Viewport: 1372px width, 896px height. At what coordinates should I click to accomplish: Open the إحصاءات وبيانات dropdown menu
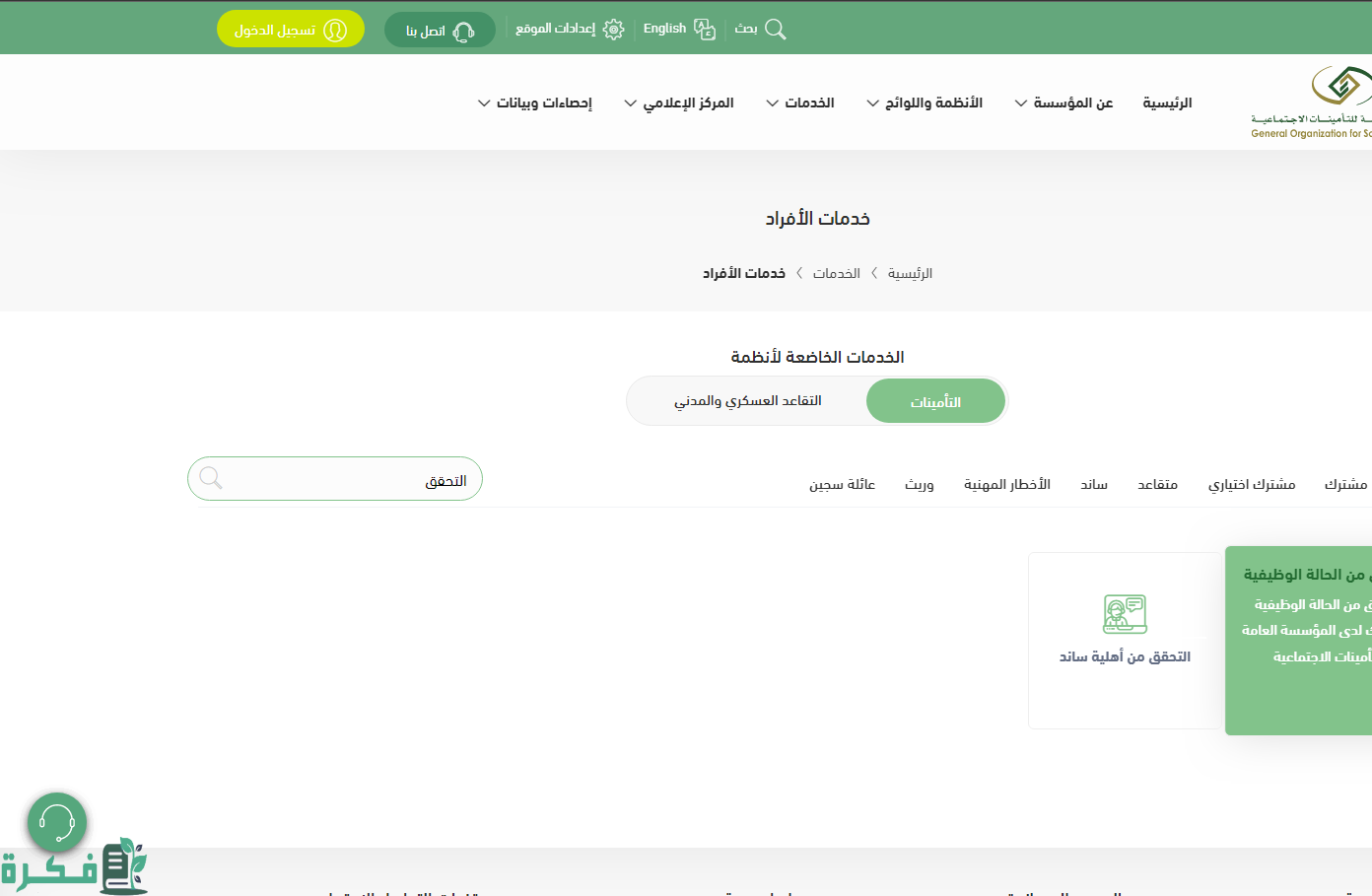click(535, 103)
